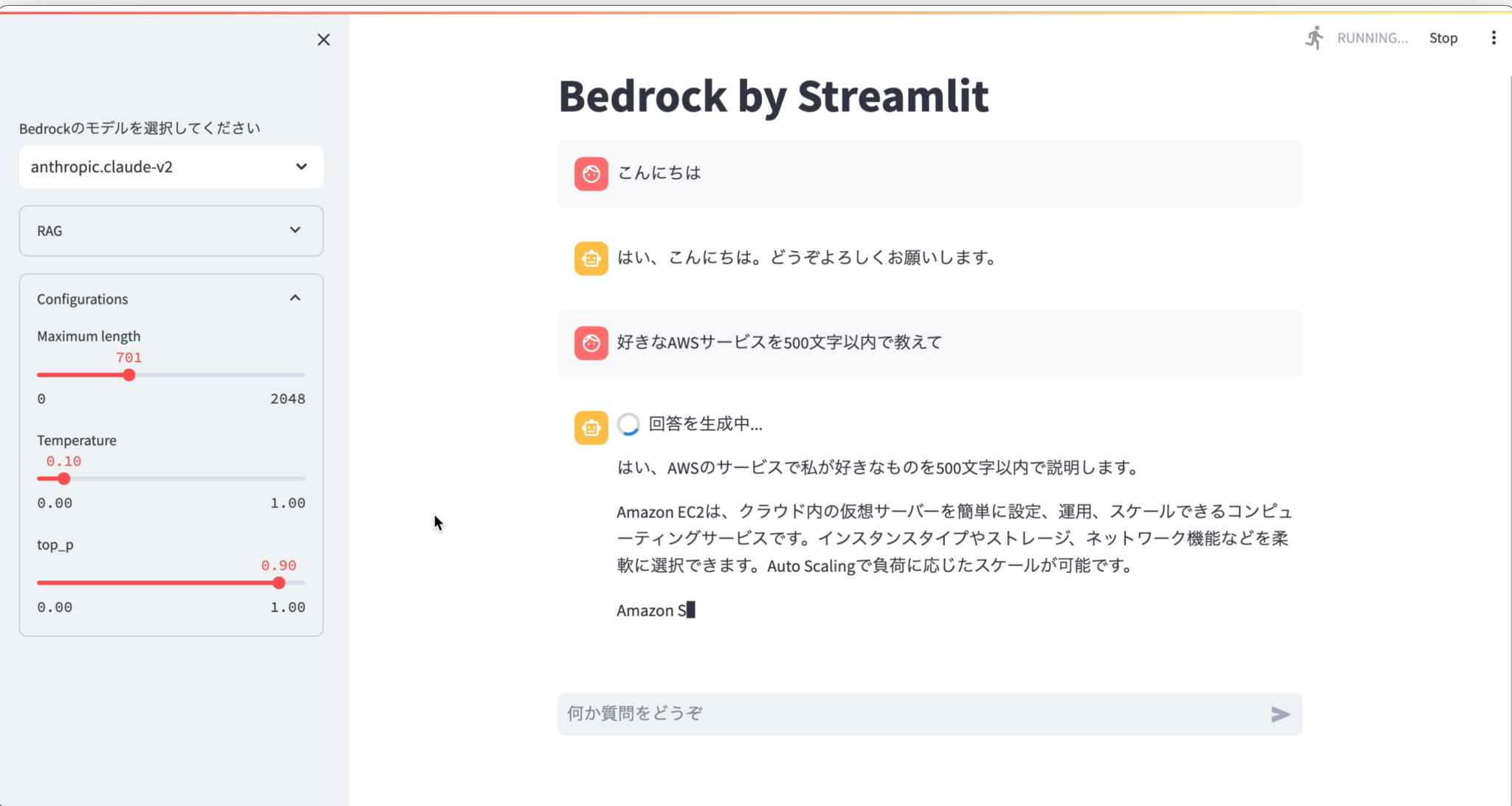Click the user avatar beside the AWS question
The height and width of the screenshot is (806, 1512).
[x=591, y=342]
